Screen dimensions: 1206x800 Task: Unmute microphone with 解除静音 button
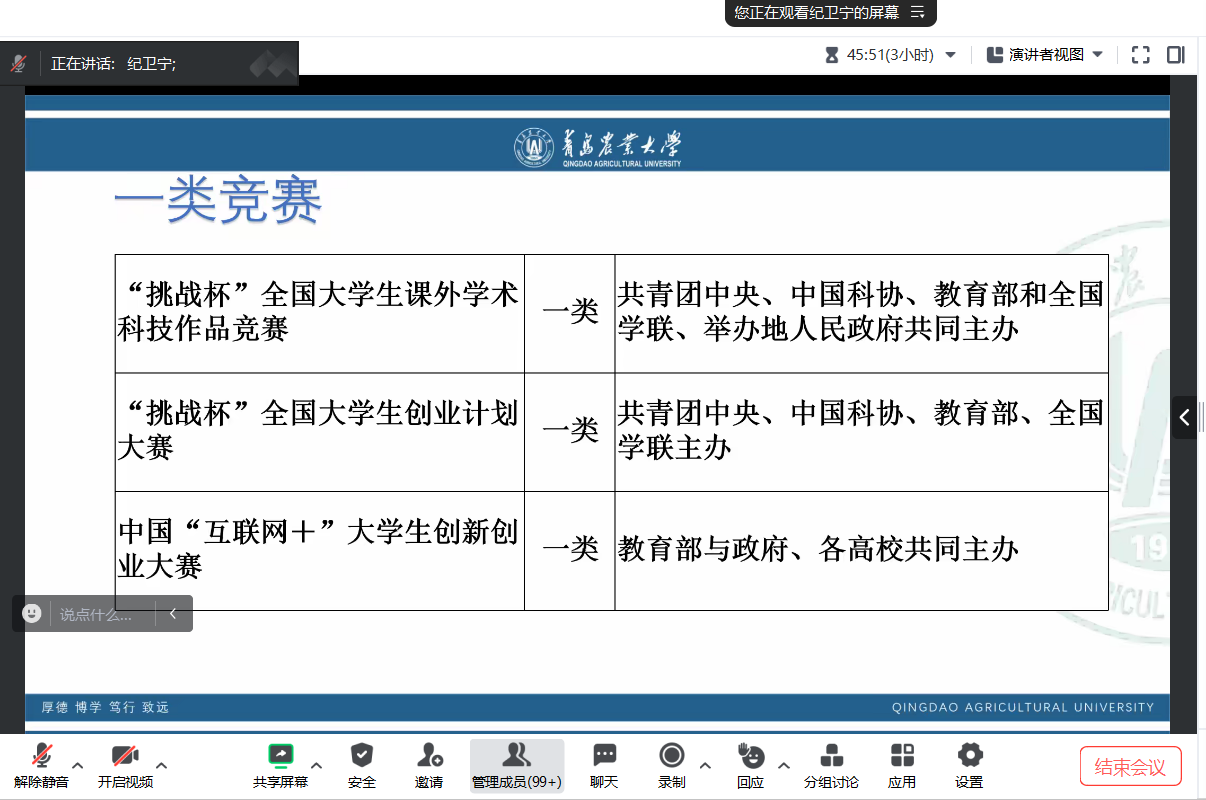[41, 765]
